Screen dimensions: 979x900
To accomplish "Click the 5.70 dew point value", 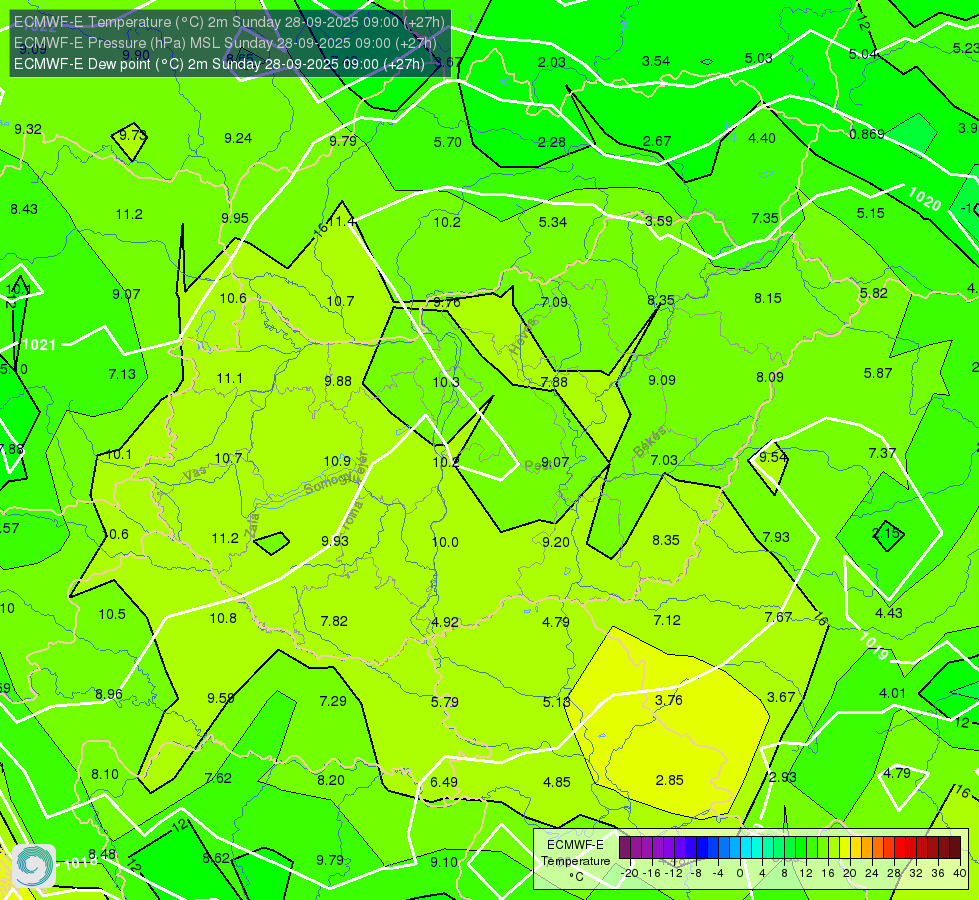I will 448,142.
